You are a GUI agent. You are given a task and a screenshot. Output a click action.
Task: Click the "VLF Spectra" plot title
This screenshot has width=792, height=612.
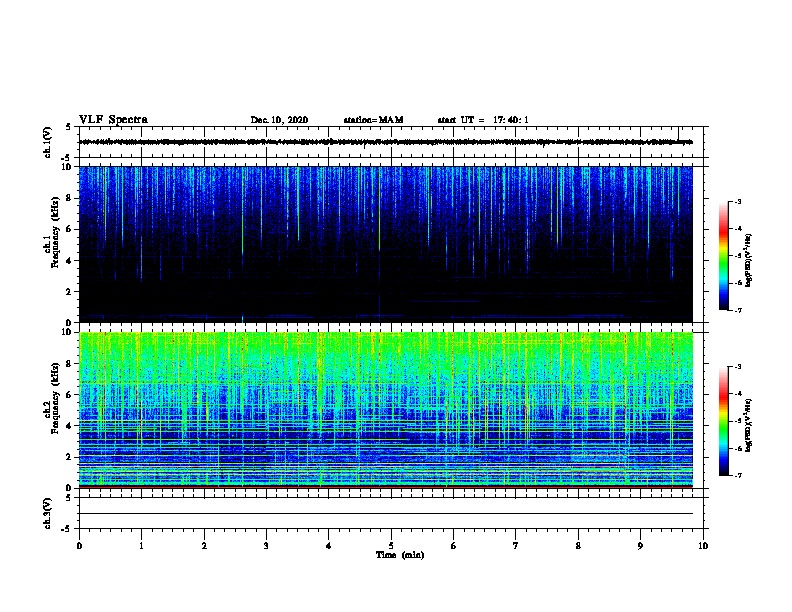click(x=113, y=120)
